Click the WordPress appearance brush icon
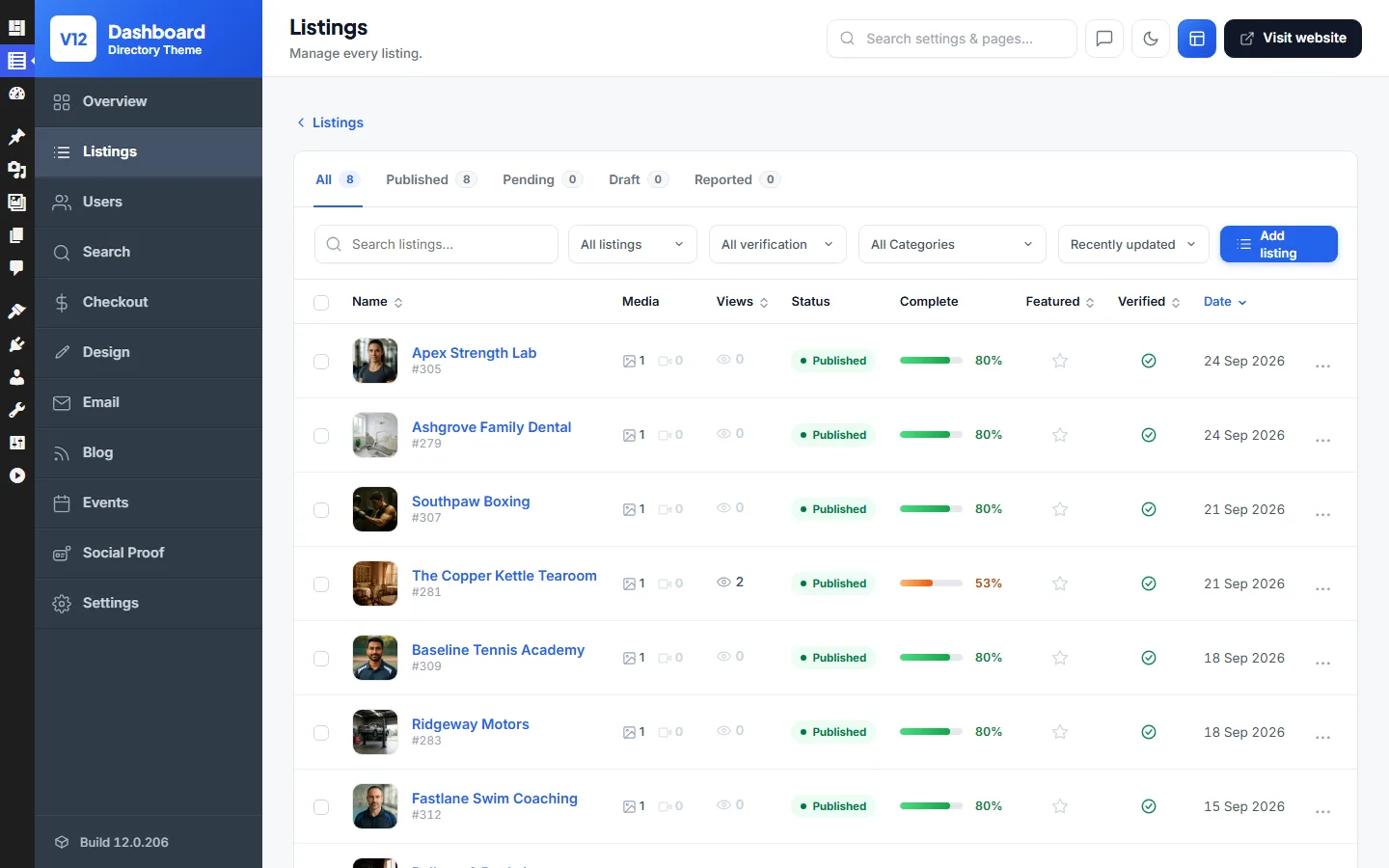The image size is (1389, 868). point(16,312)
